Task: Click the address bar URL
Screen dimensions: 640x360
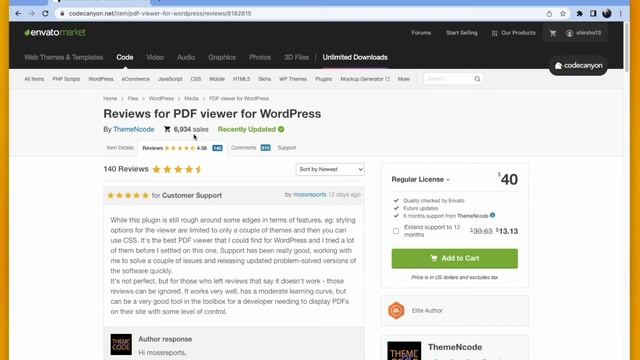Action: [160, 13]
